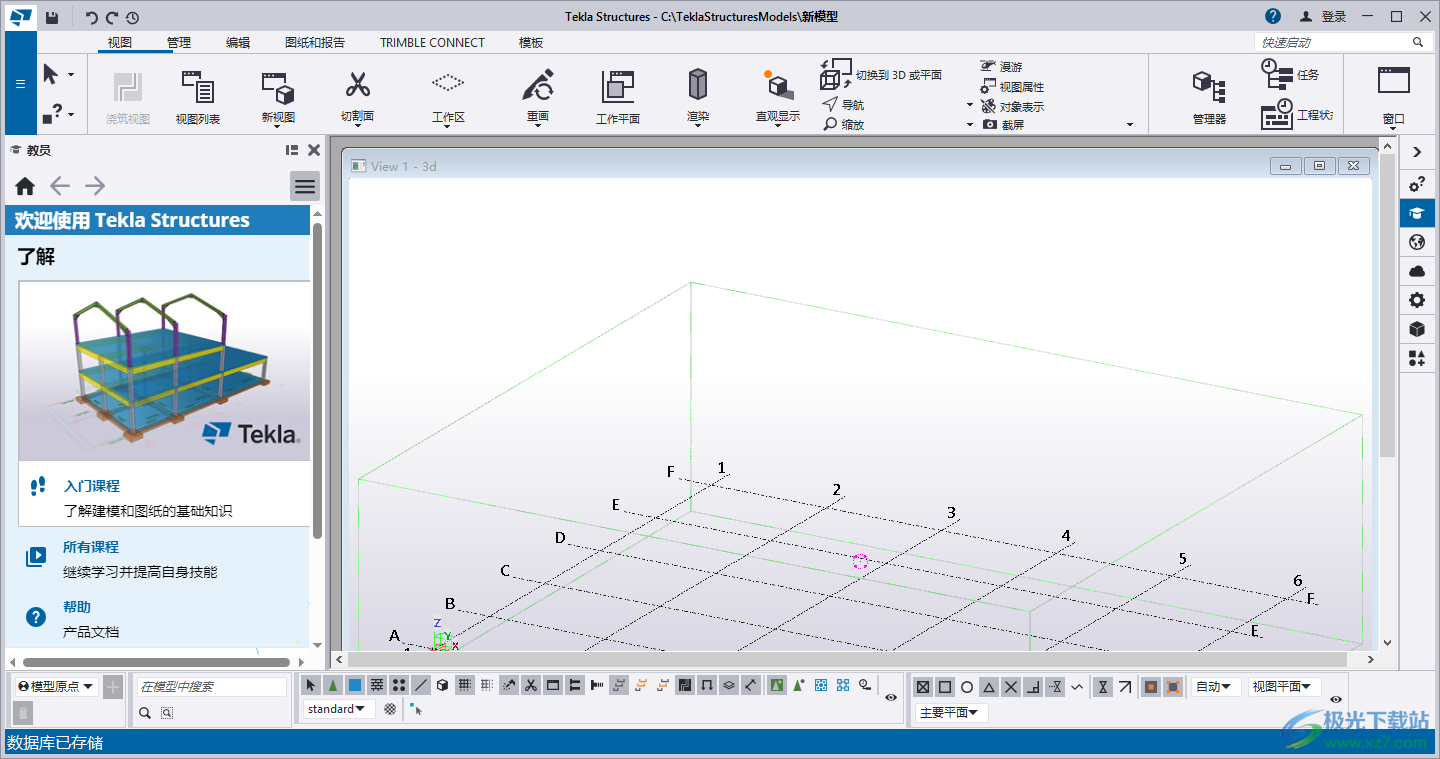Screen dimensions: 1440x759
Task: Open the 管理器 manager panel
Action: coord(1207,95)
